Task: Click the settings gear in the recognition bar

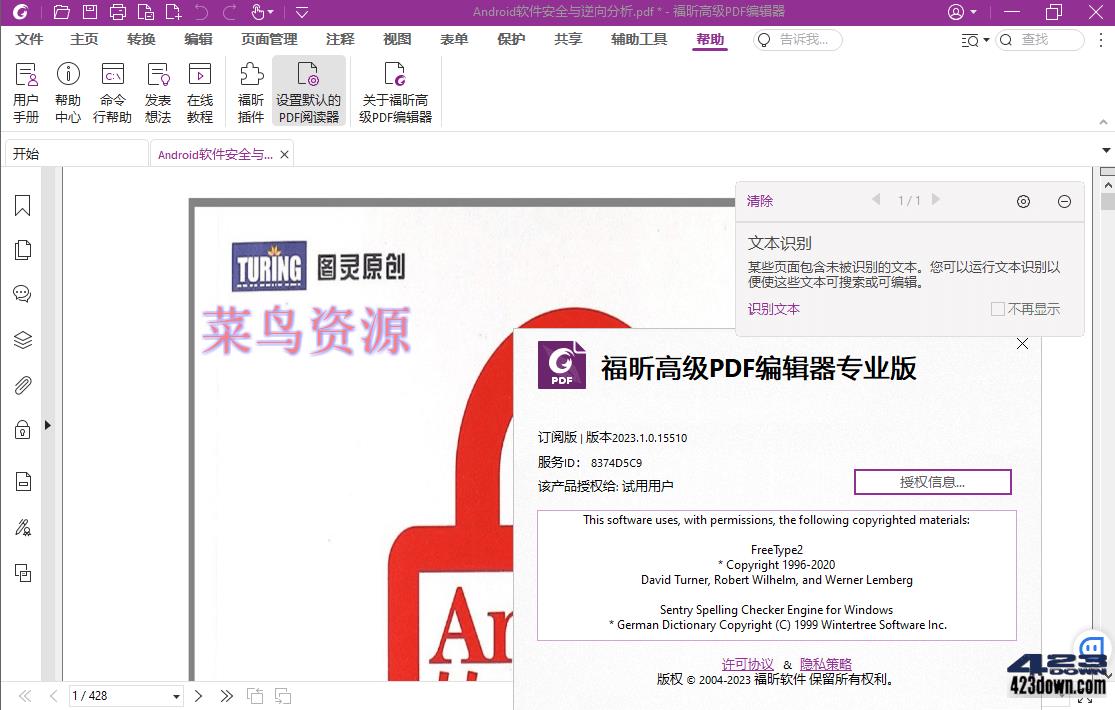Action: point(1023,201)
